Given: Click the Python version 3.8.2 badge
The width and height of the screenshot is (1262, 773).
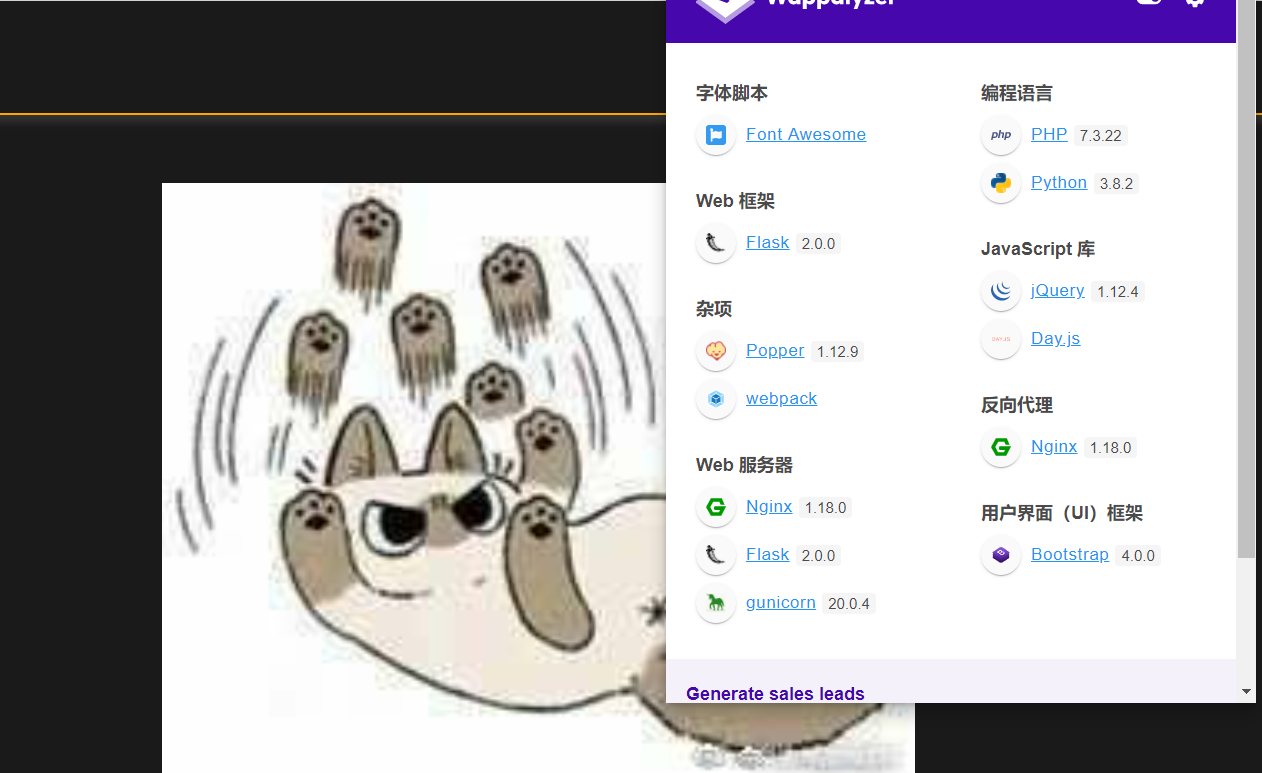Looking at the screenshot, I should pos(1116,184).
